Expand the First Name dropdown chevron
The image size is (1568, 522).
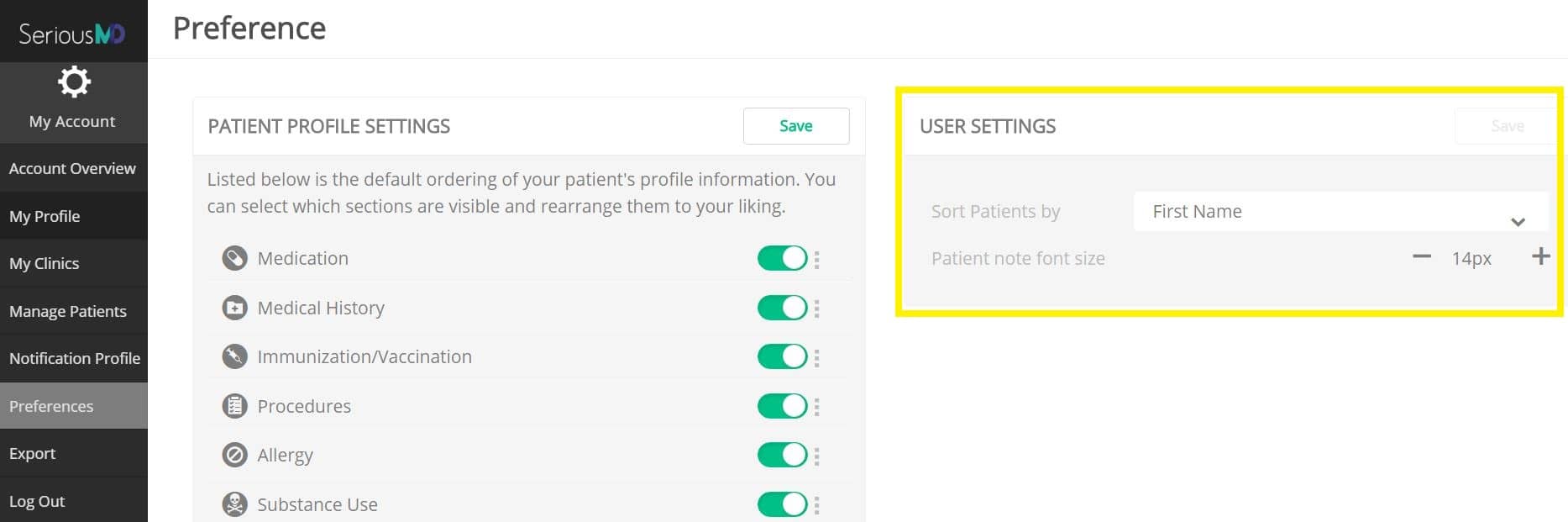click(1518, 222)
